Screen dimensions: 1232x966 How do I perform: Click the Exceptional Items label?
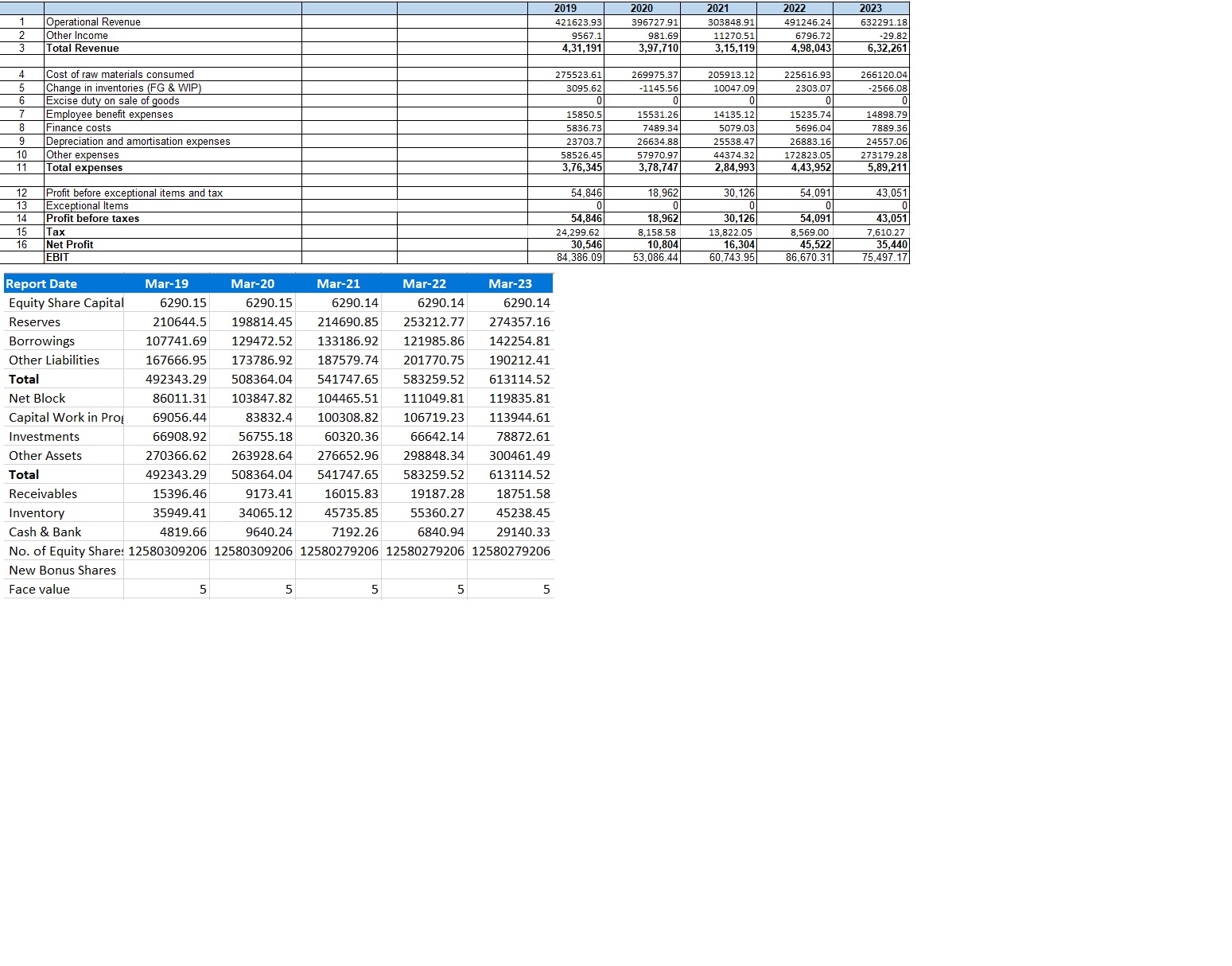tap(87, 205)
